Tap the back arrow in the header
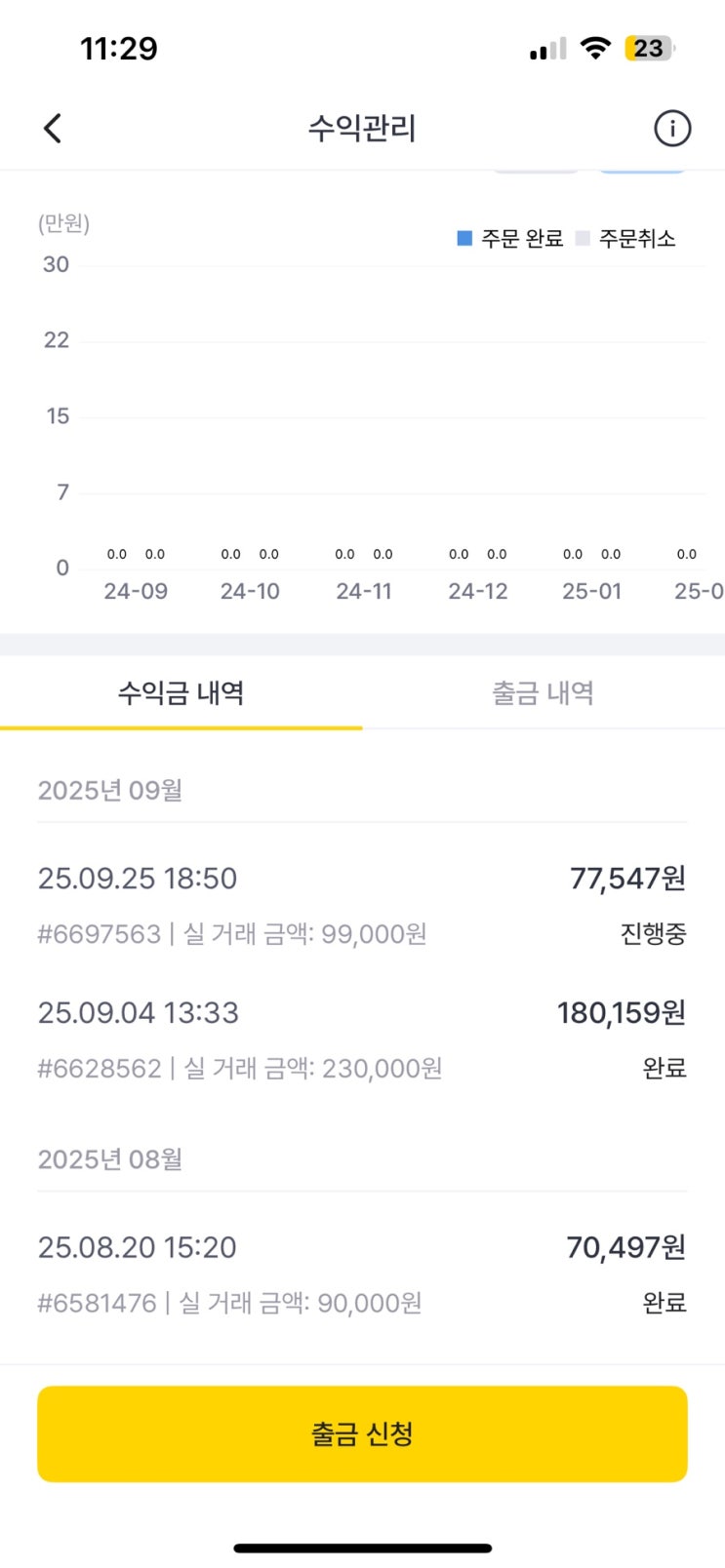The image size is (725, 1568). pos(54,128)
